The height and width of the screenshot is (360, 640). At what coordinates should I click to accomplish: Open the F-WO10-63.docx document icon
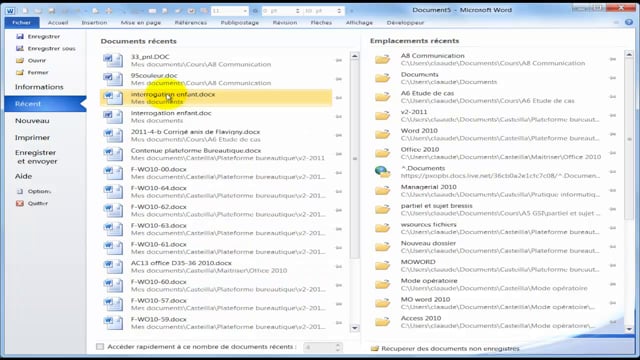pos(113,229)
